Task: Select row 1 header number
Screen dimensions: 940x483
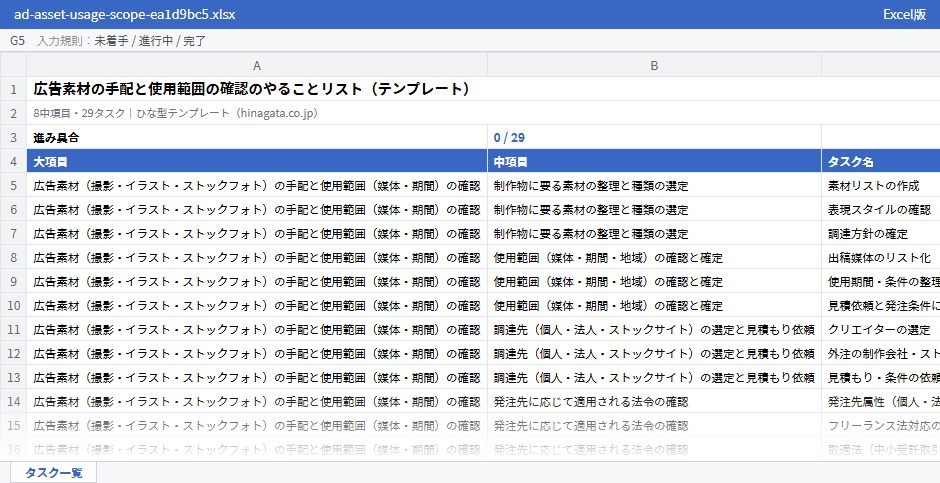Action: tap(13, 89)
